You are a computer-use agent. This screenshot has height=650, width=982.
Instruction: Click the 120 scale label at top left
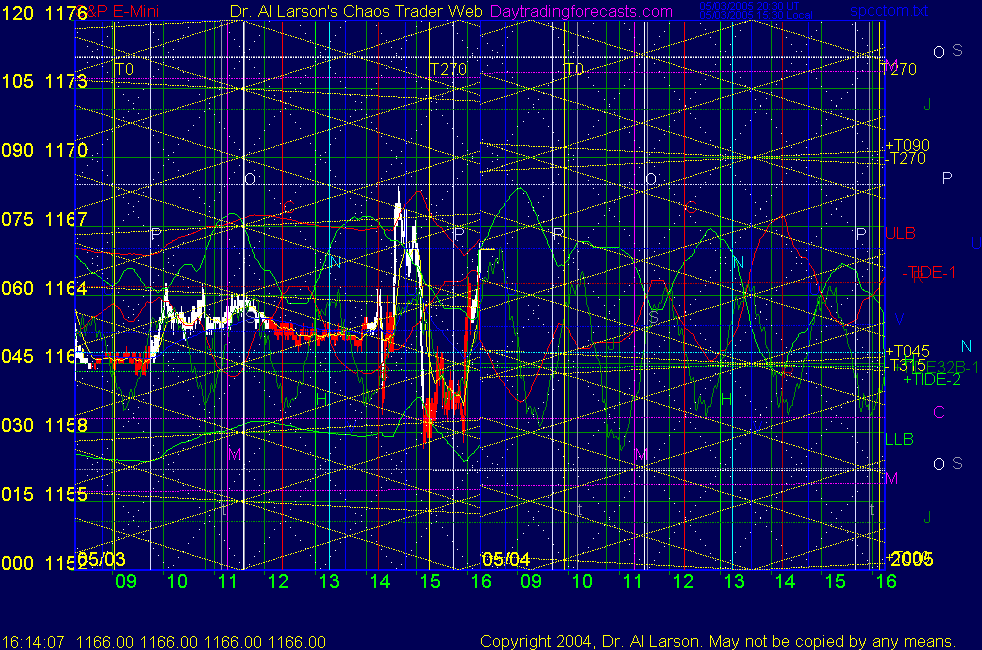coord(17,13)
